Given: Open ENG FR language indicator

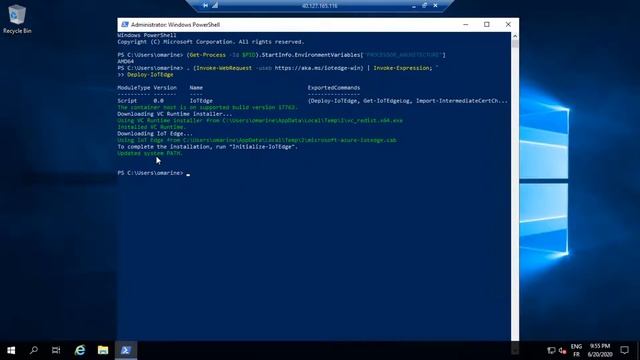Looking at the screenshot, I should click(x=576, y=350).
